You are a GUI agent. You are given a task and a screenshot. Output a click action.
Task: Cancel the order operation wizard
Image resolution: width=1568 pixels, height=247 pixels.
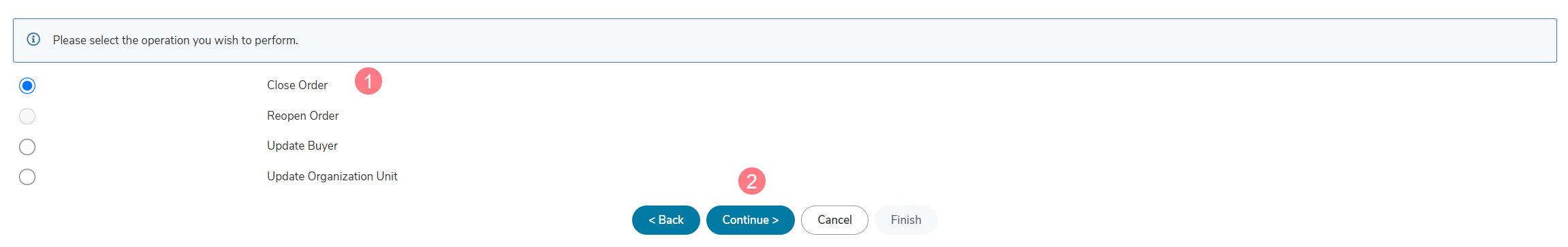(x=834, y=220)
